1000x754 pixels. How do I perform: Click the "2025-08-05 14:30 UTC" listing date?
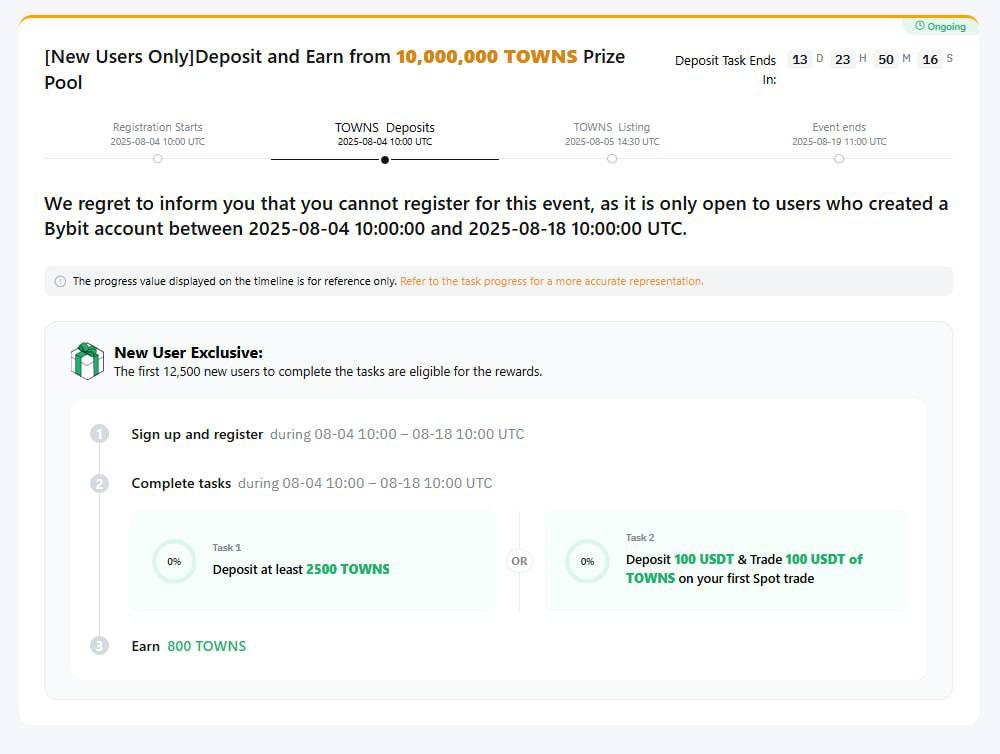coord(612,142)
